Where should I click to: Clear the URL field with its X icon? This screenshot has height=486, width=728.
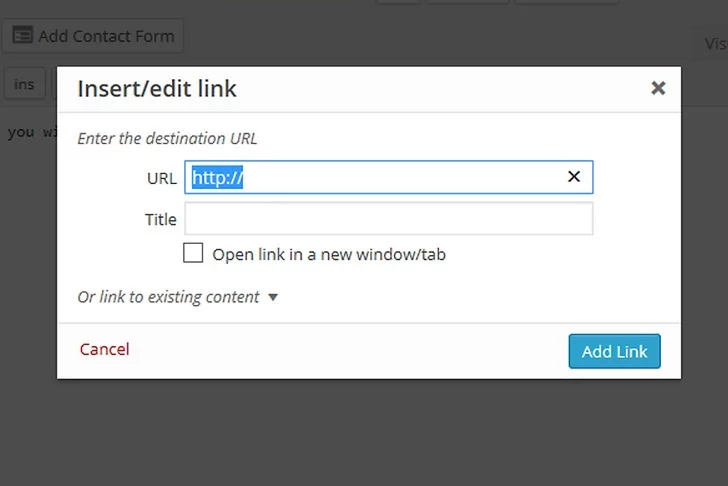point(574,177)
